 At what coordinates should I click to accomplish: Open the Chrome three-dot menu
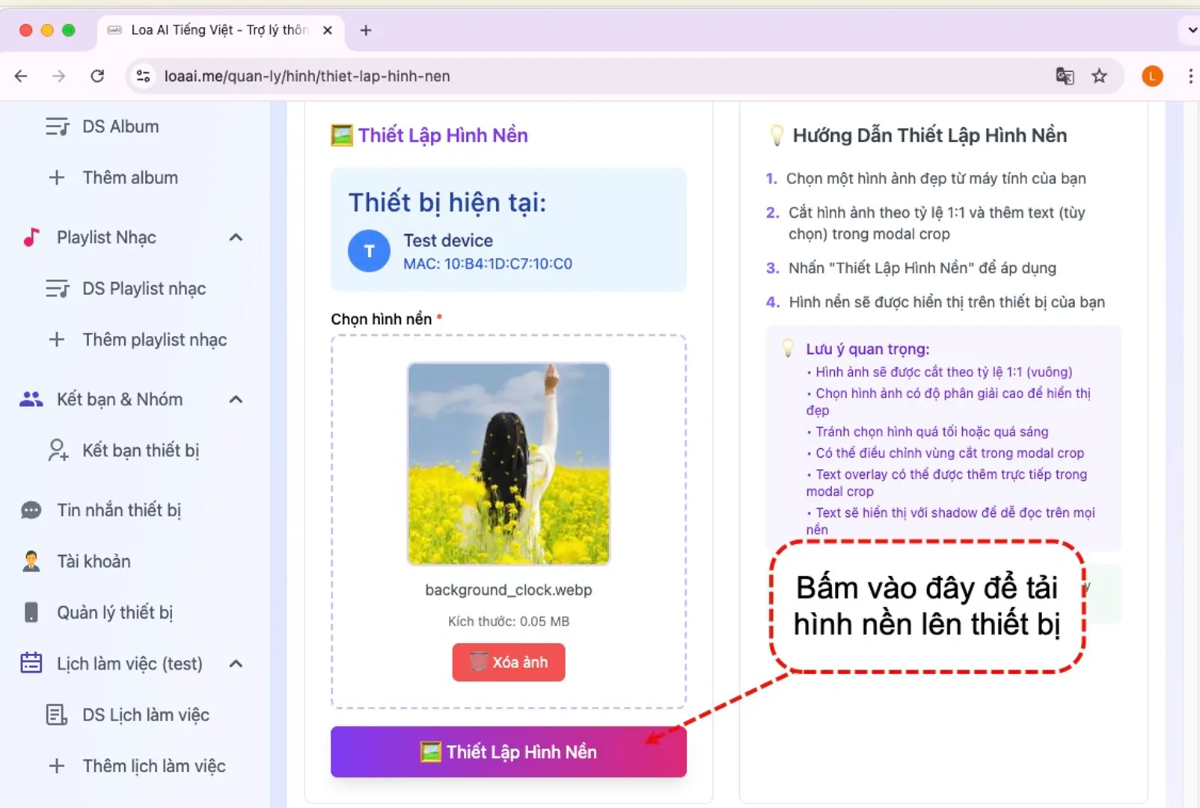pyautogui.click(x=1190, y=76)
